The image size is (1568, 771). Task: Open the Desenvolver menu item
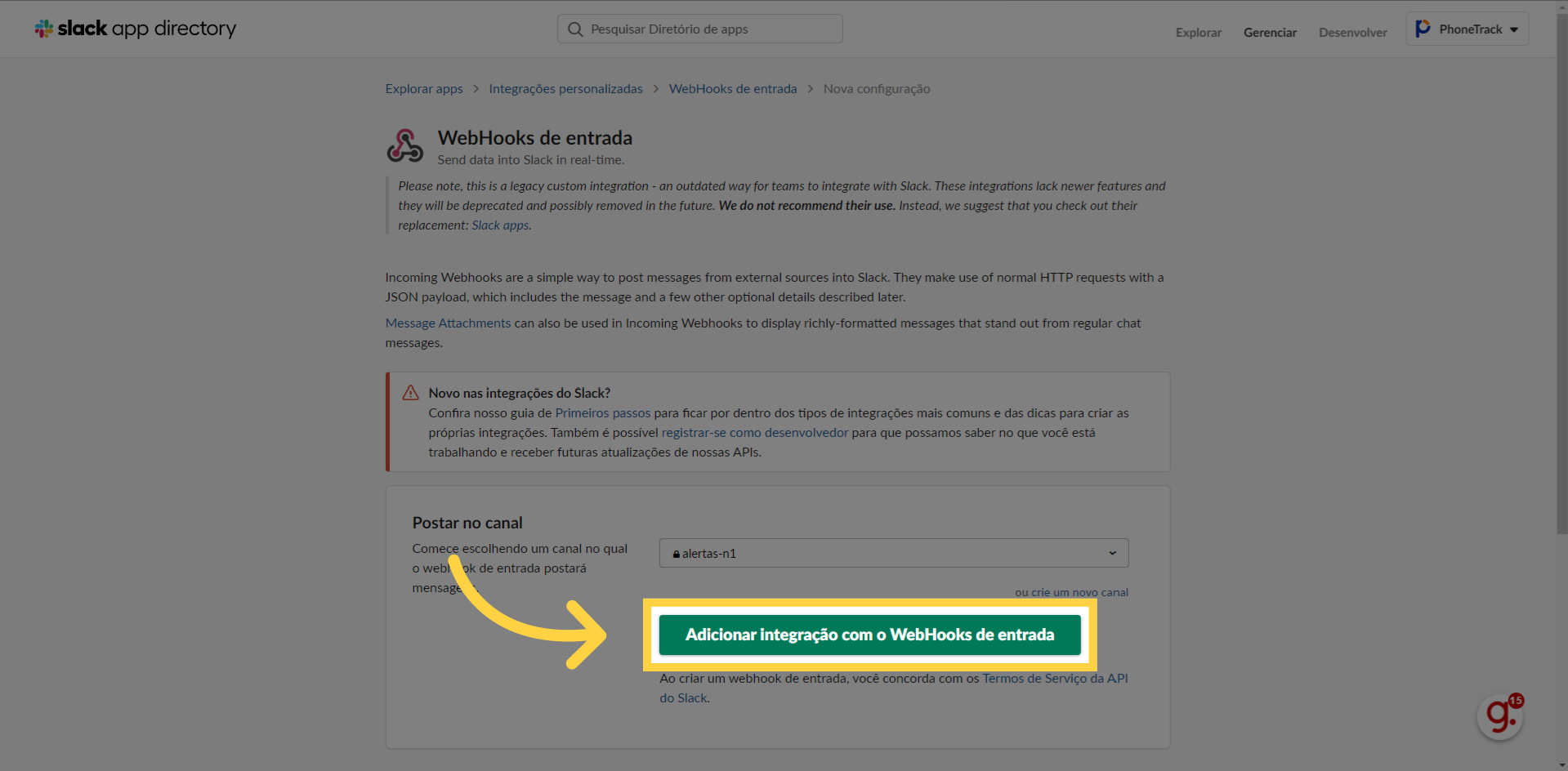tap(1353, 33)
